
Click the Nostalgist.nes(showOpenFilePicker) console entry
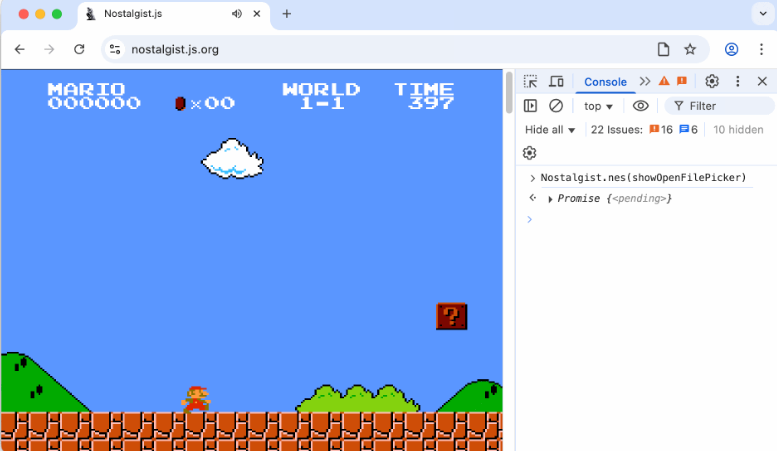pos(643,177)
